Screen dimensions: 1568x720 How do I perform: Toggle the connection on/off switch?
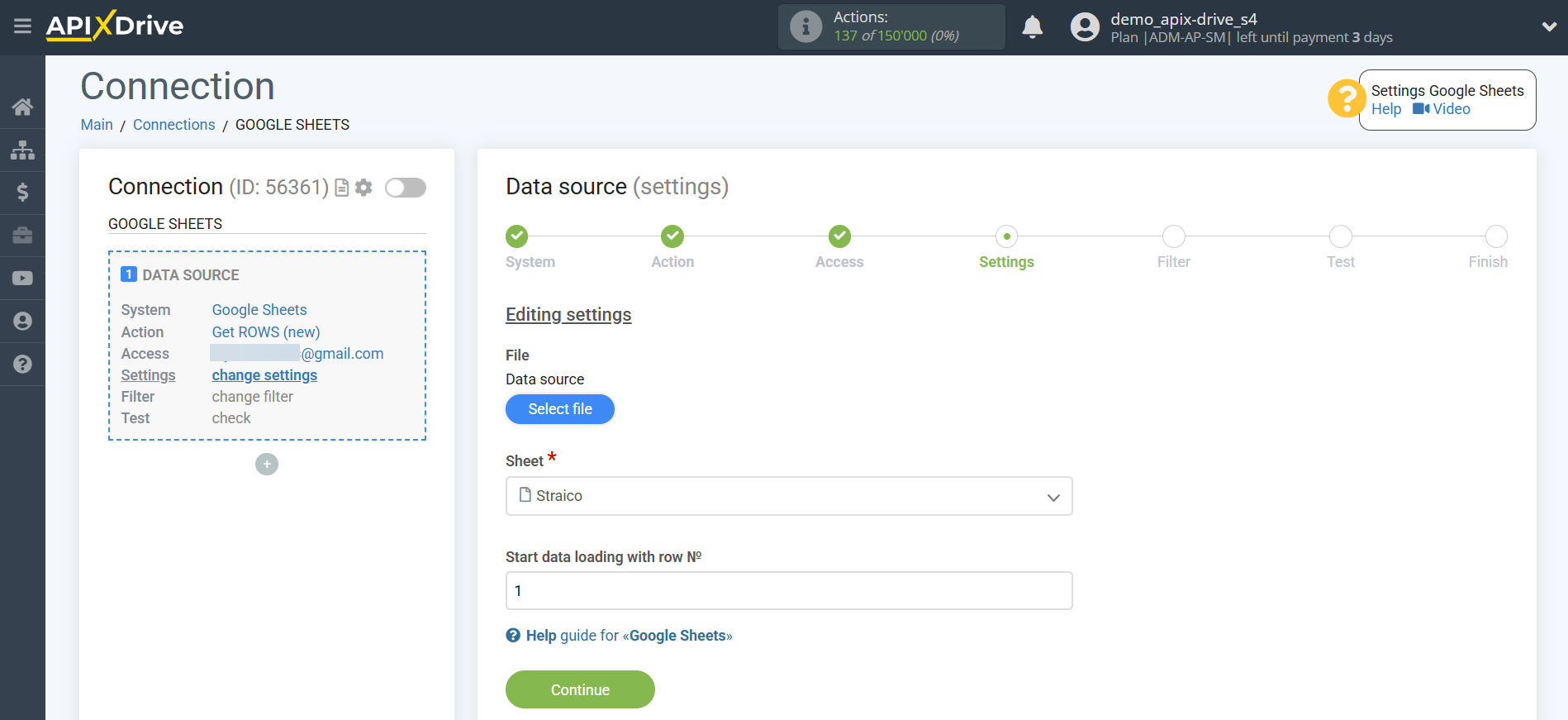coord(406,188)
